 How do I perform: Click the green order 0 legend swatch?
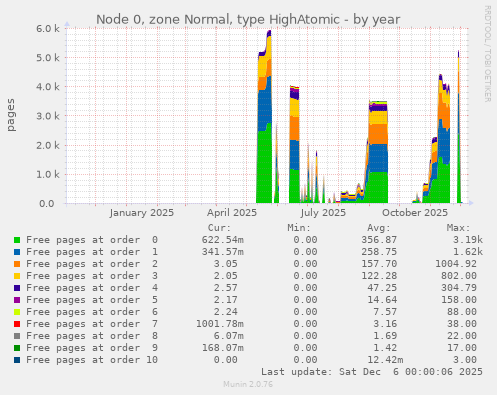point(17,240)
